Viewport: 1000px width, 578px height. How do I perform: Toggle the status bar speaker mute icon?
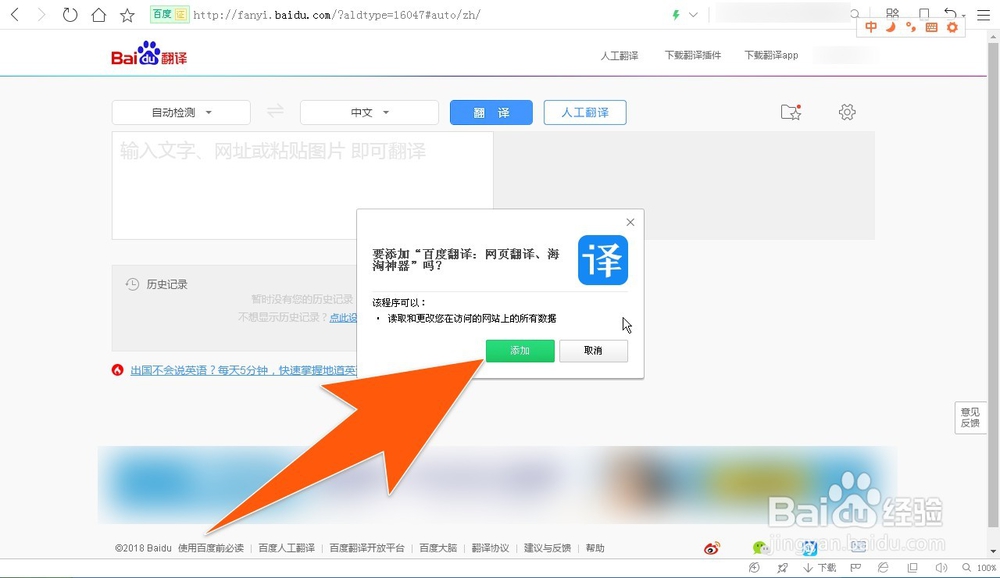coord(941,568)
